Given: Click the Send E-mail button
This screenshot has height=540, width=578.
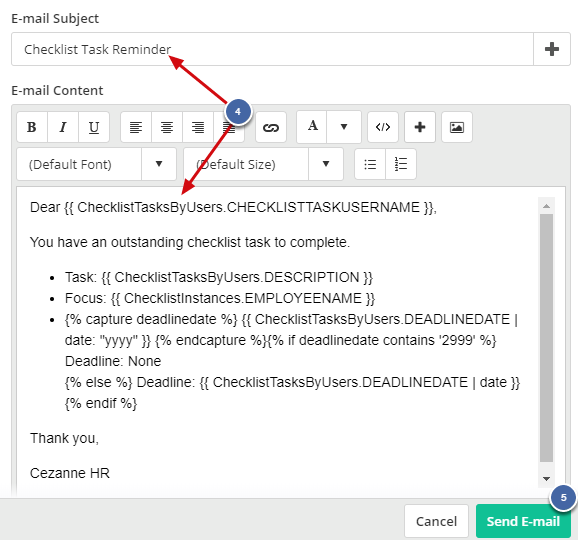Looking at the screenshot, I should pyautogui.click(x=523, y=521).
